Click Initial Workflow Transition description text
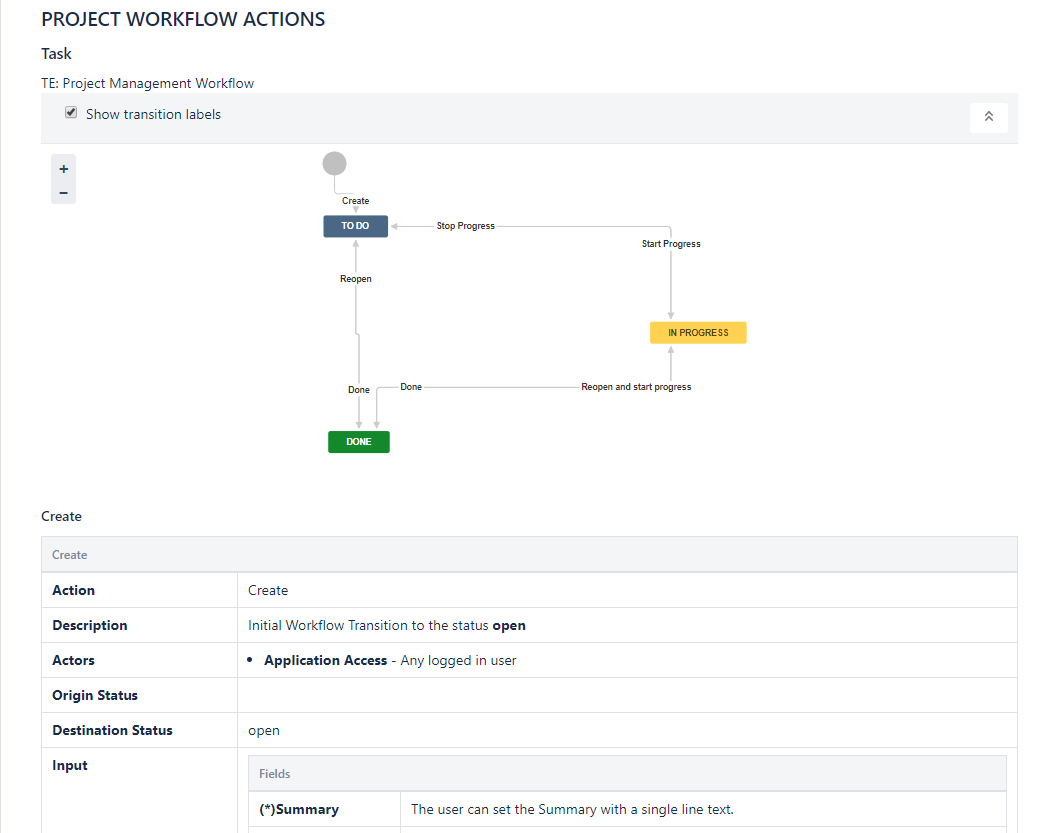Screen dimensions: 1045x833 click(387, 625)
